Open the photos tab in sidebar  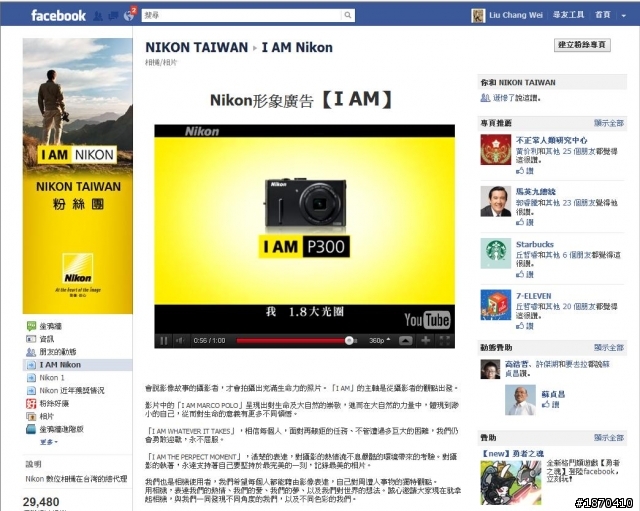click(46, 416)
